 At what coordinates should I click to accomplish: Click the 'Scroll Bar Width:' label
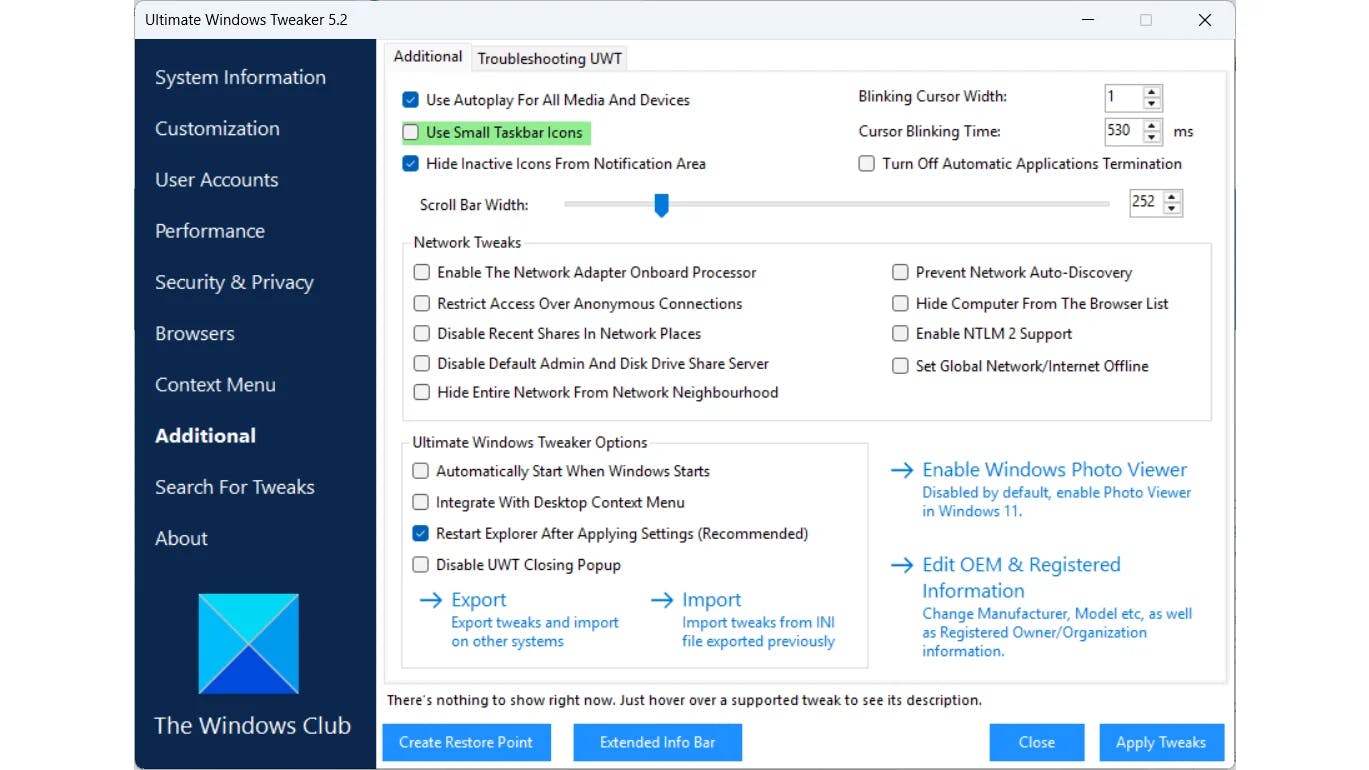click(474, 205)
